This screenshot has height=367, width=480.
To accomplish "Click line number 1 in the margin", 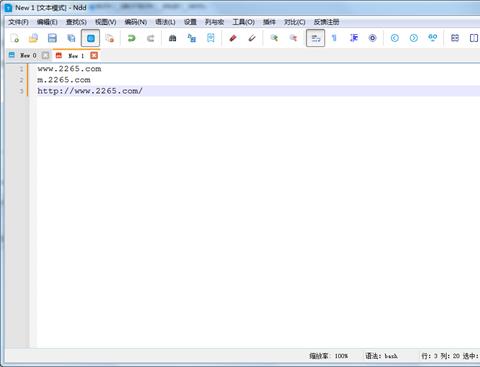I will click(x=21, y=69).
